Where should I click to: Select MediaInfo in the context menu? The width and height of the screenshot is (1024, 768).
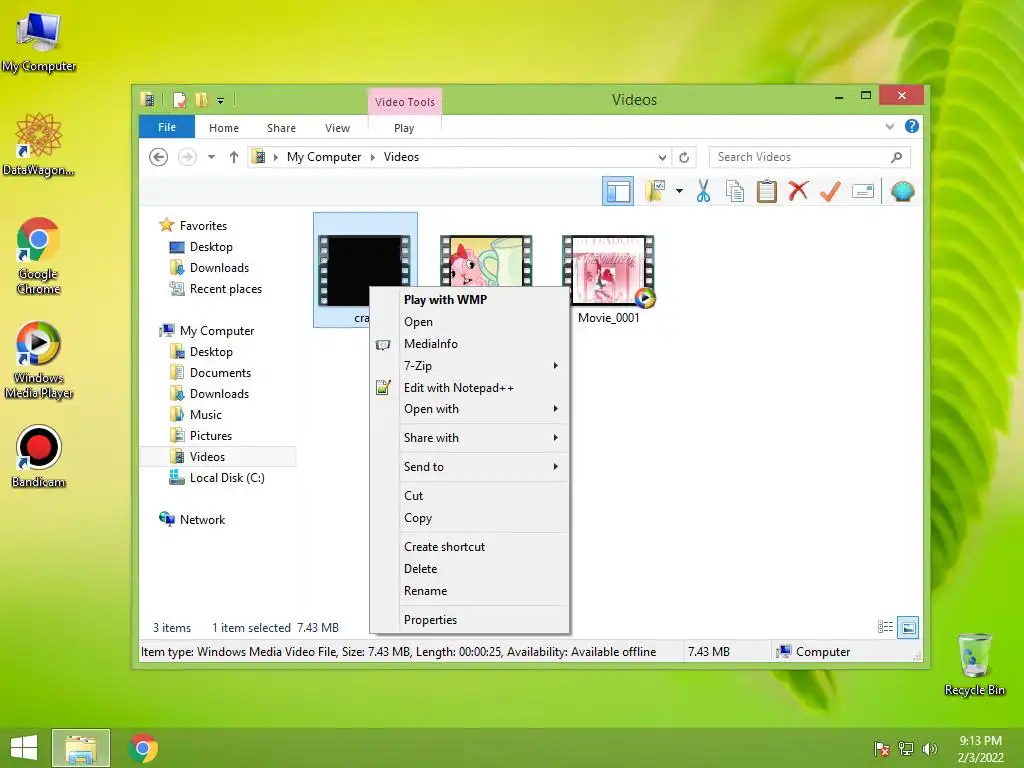click(x=469, y=344)
